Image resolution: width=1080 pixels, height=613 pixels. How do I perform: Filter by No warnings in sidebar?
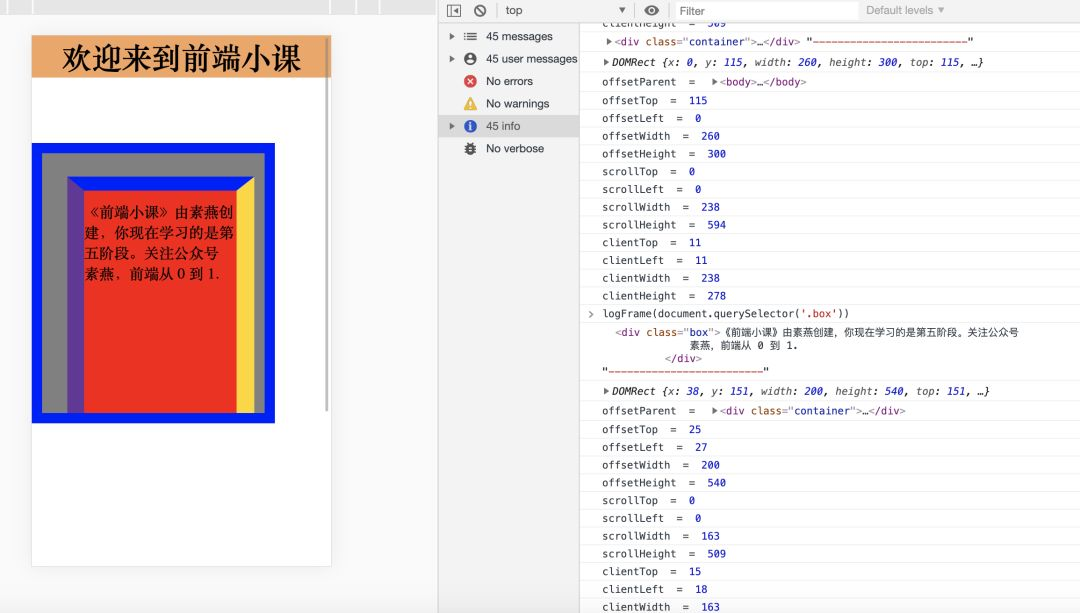(509, 103)
